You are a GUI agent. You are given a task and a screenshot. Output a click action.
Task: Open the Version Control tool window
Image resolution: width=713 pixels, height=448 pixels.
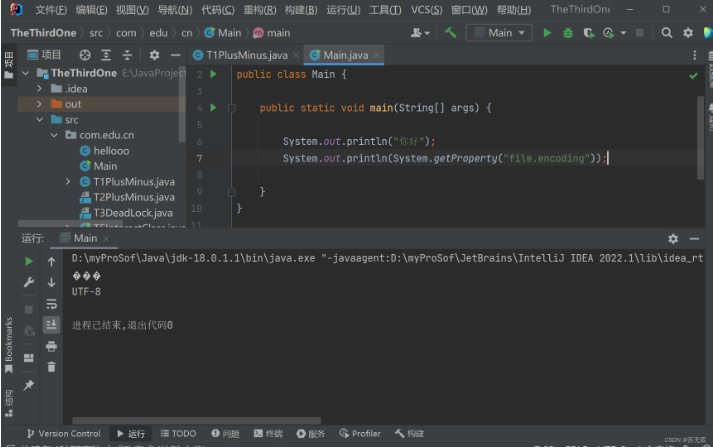click(64, 433)
